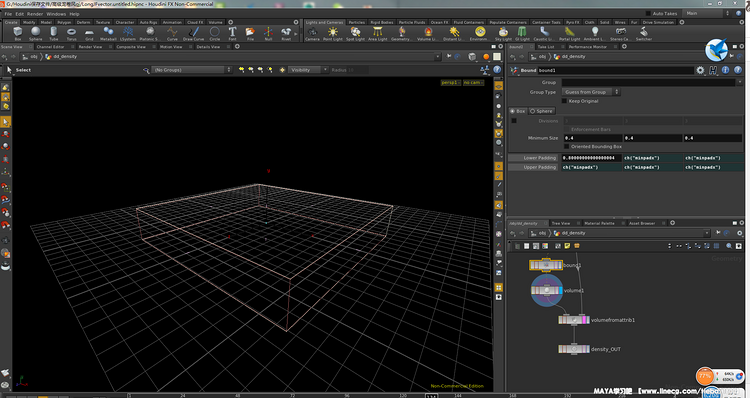750x398 pixels.
Task: Open the Visibility dropdown in viewport toolbar
Action: point(308,70)
